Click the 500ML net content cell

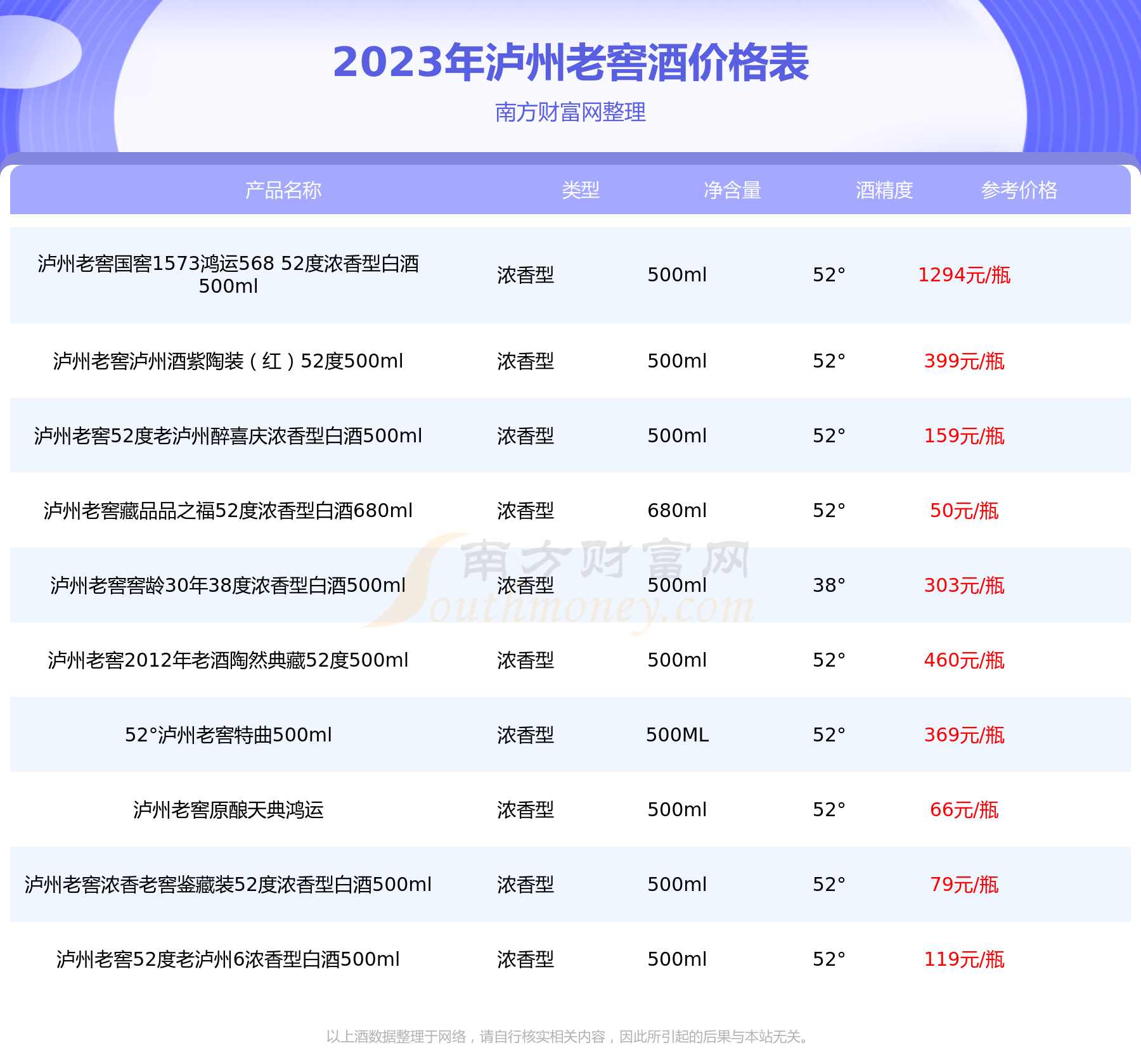(x=677, y=735)
